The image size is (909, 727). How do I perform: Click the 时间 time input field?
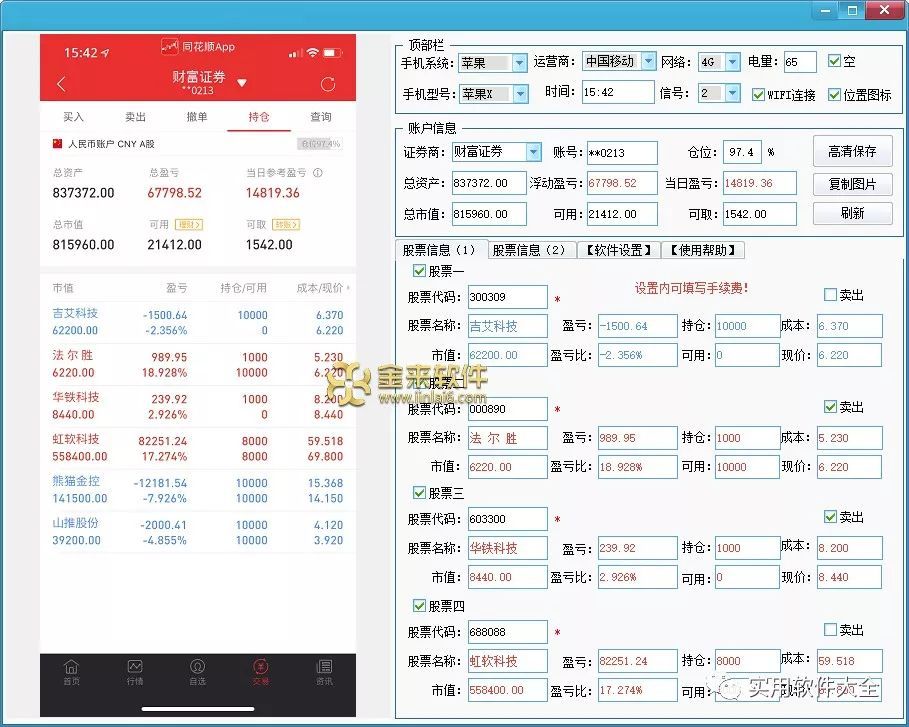point(618,92)
